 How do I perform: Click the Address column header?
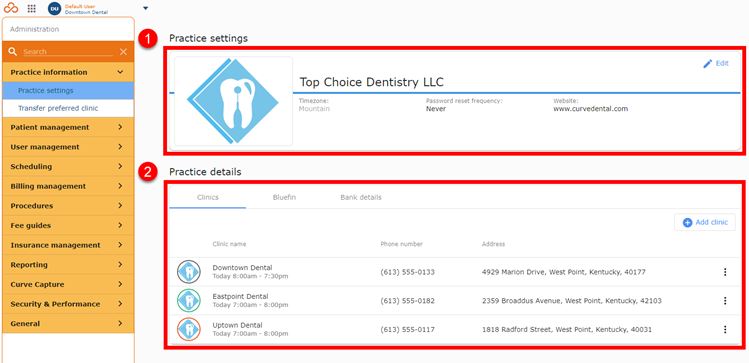(493, 244)
